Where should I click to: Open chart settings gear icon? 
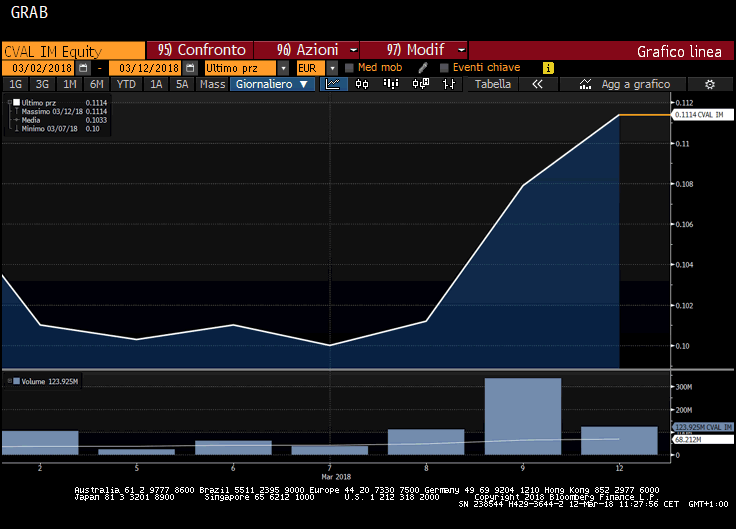coord(709,85)
